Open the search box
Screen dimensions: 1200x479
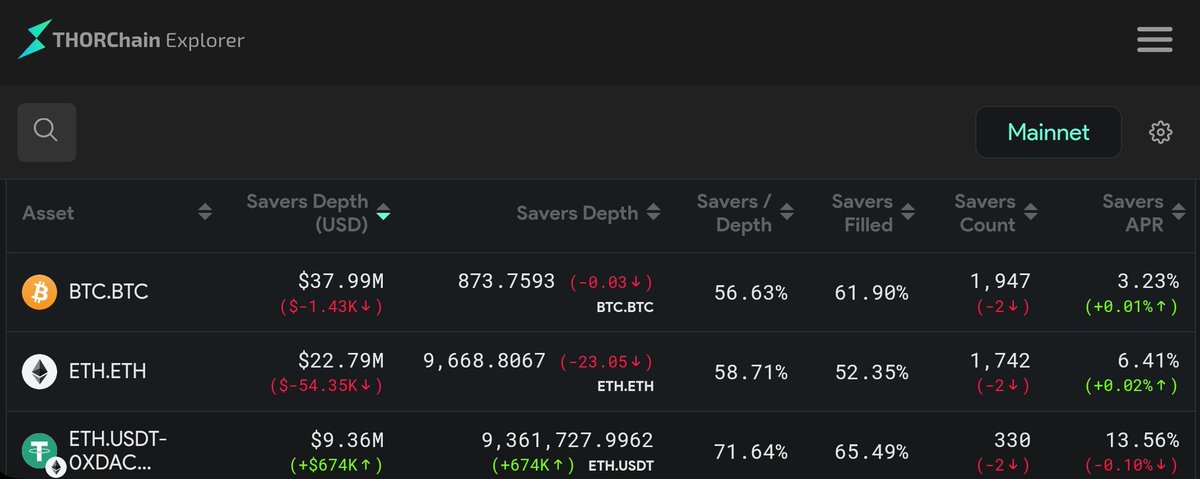click(46, 131)
